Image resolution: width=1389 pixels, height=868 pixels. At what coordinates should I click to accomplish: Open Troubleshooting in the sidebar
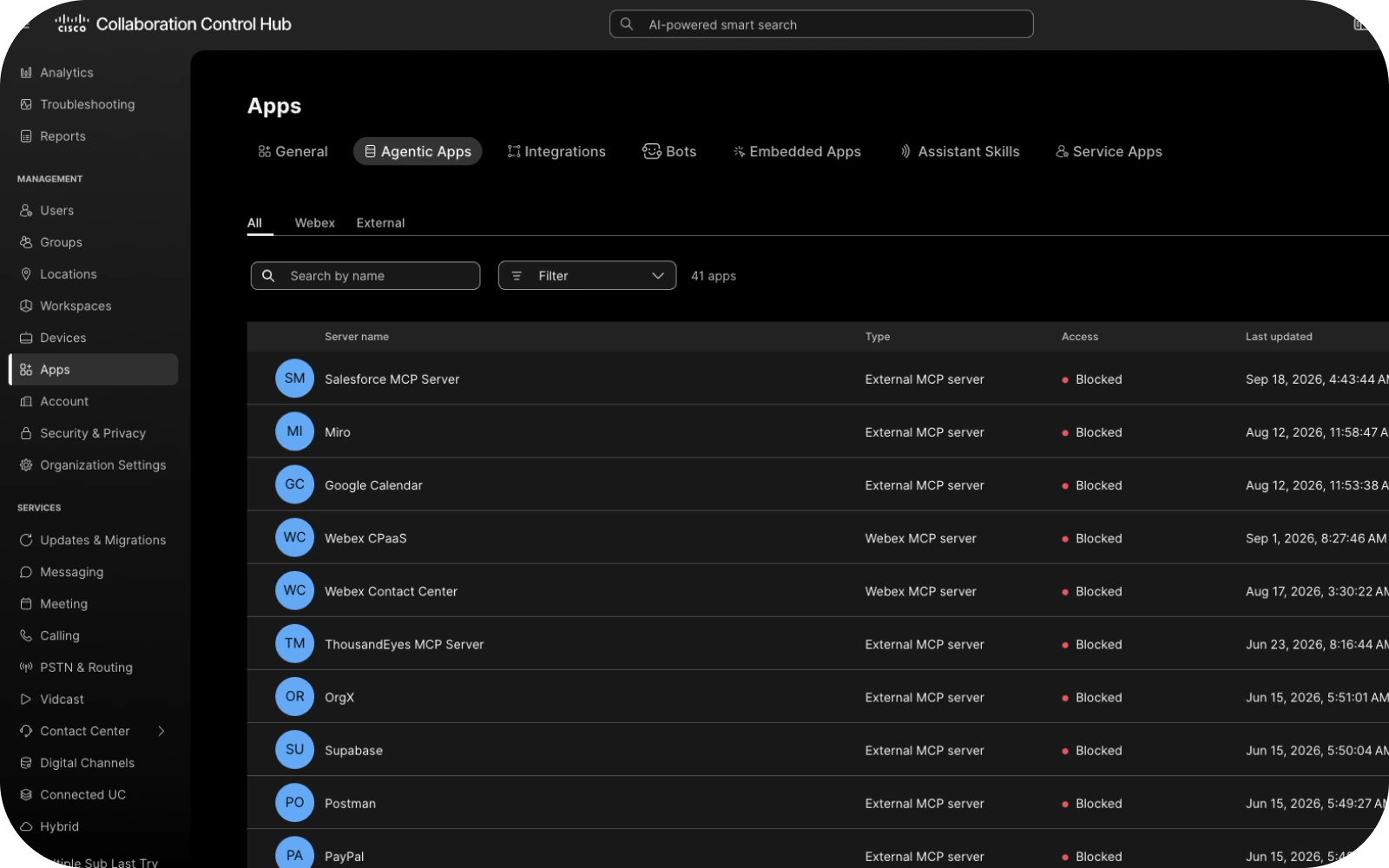tap(78, 104)
